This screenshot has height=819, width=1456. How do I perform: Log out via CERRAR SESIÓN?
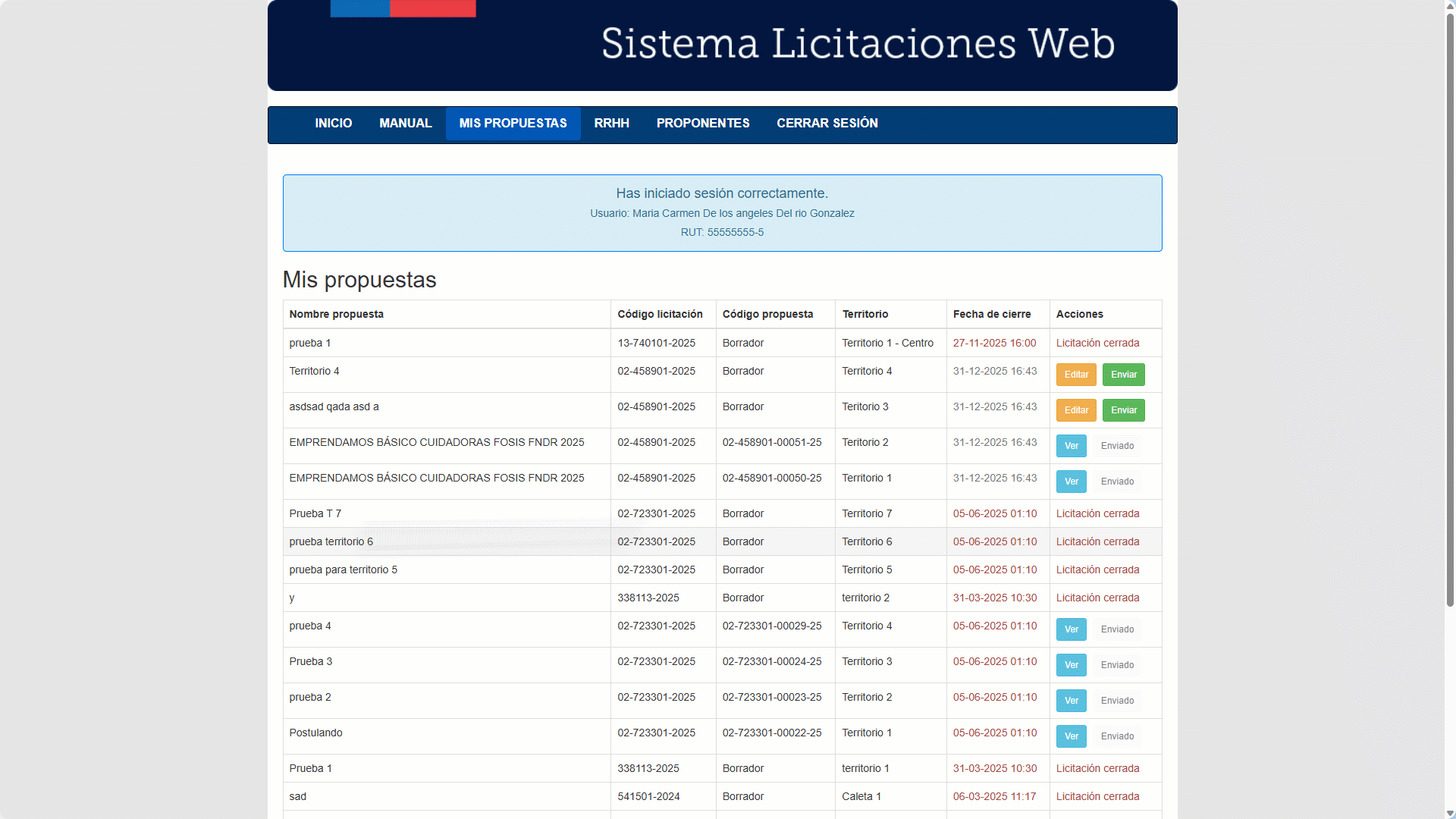coord(827,123)
